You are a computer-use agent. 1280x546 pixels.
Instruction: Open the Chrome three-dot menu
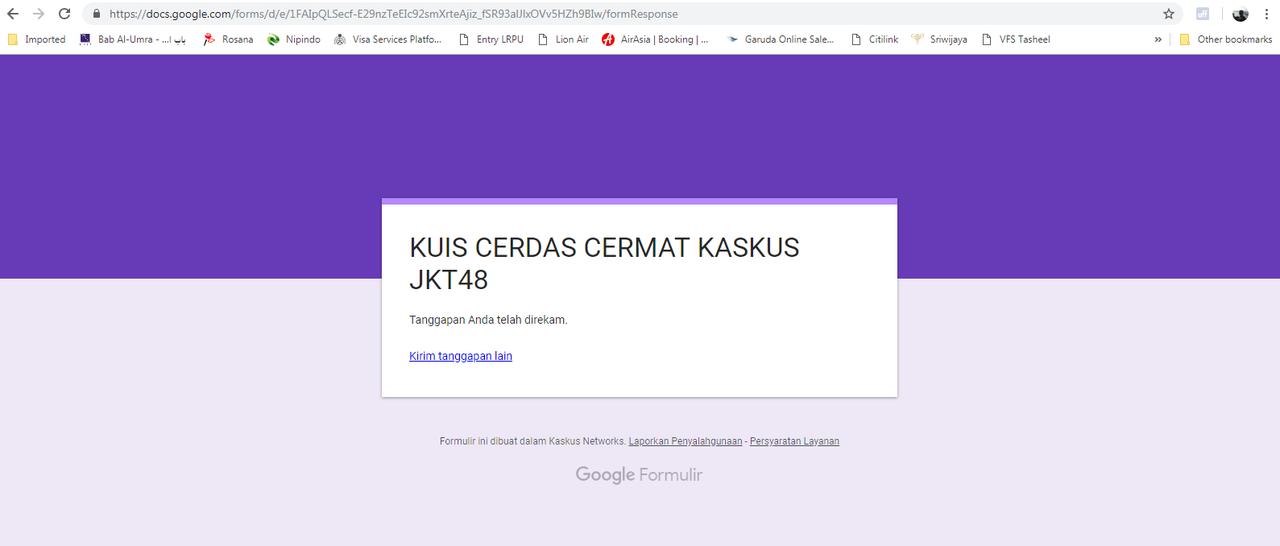[1267, 14]
